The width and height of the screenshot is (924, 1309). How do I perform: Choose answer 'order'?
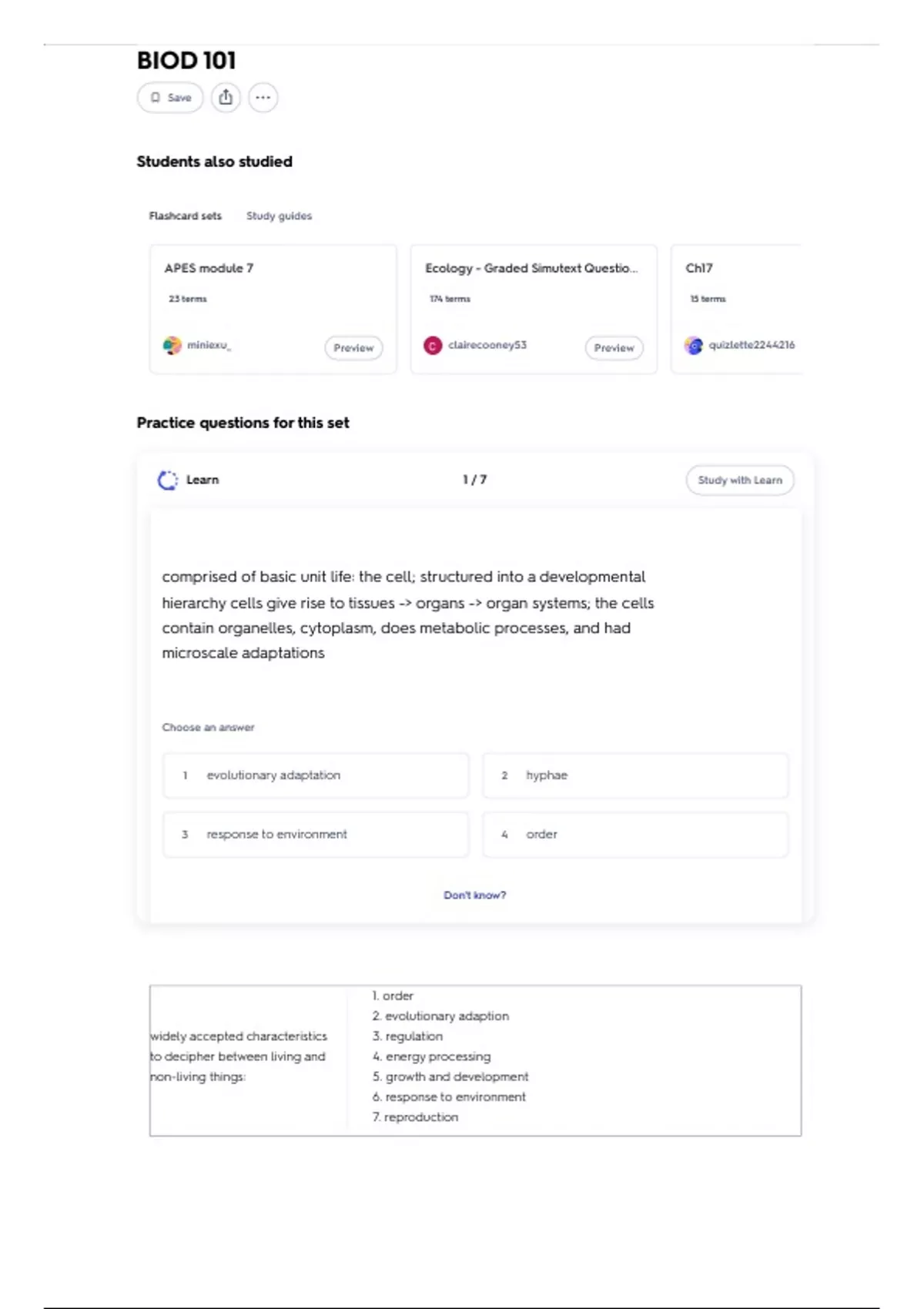(x=635, y=835)
